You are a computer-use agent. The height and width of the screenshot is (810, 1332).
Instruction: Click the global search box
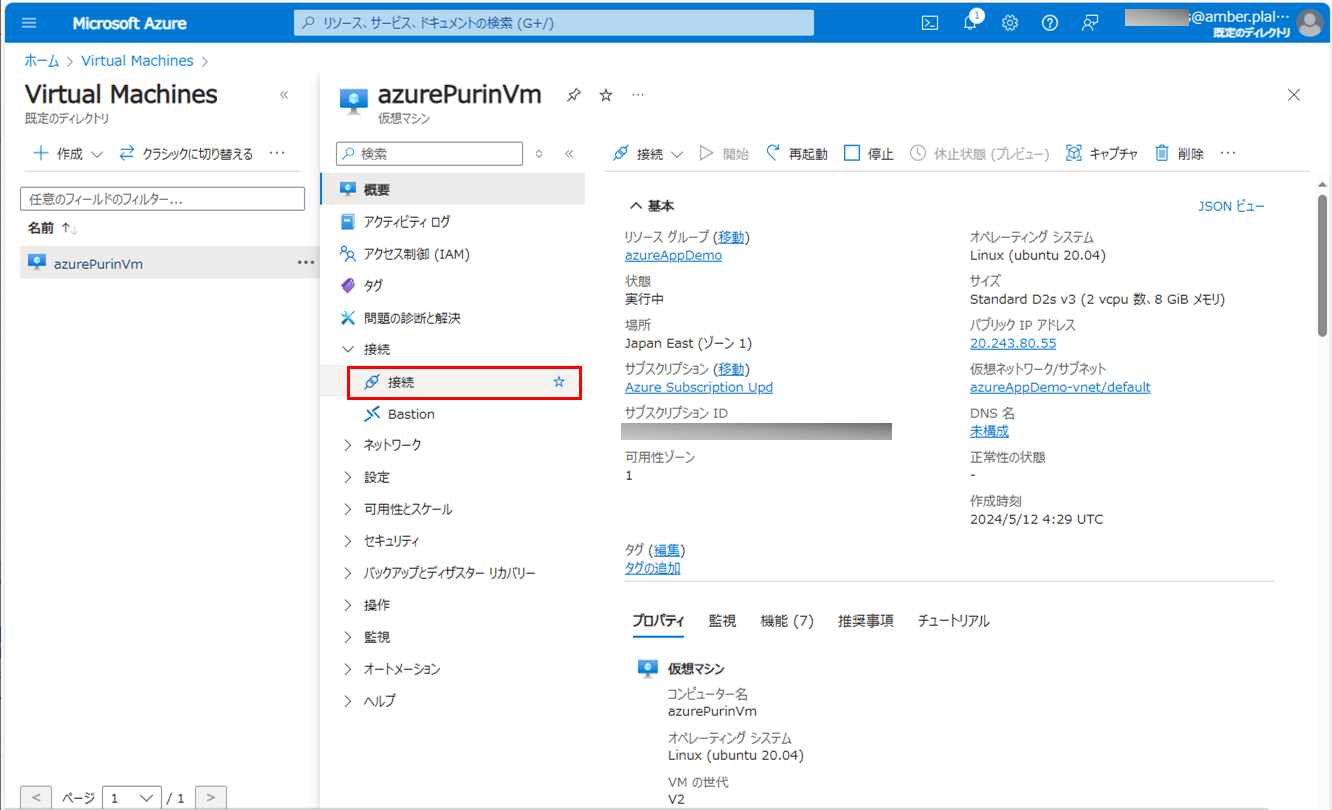pos(554,23)
